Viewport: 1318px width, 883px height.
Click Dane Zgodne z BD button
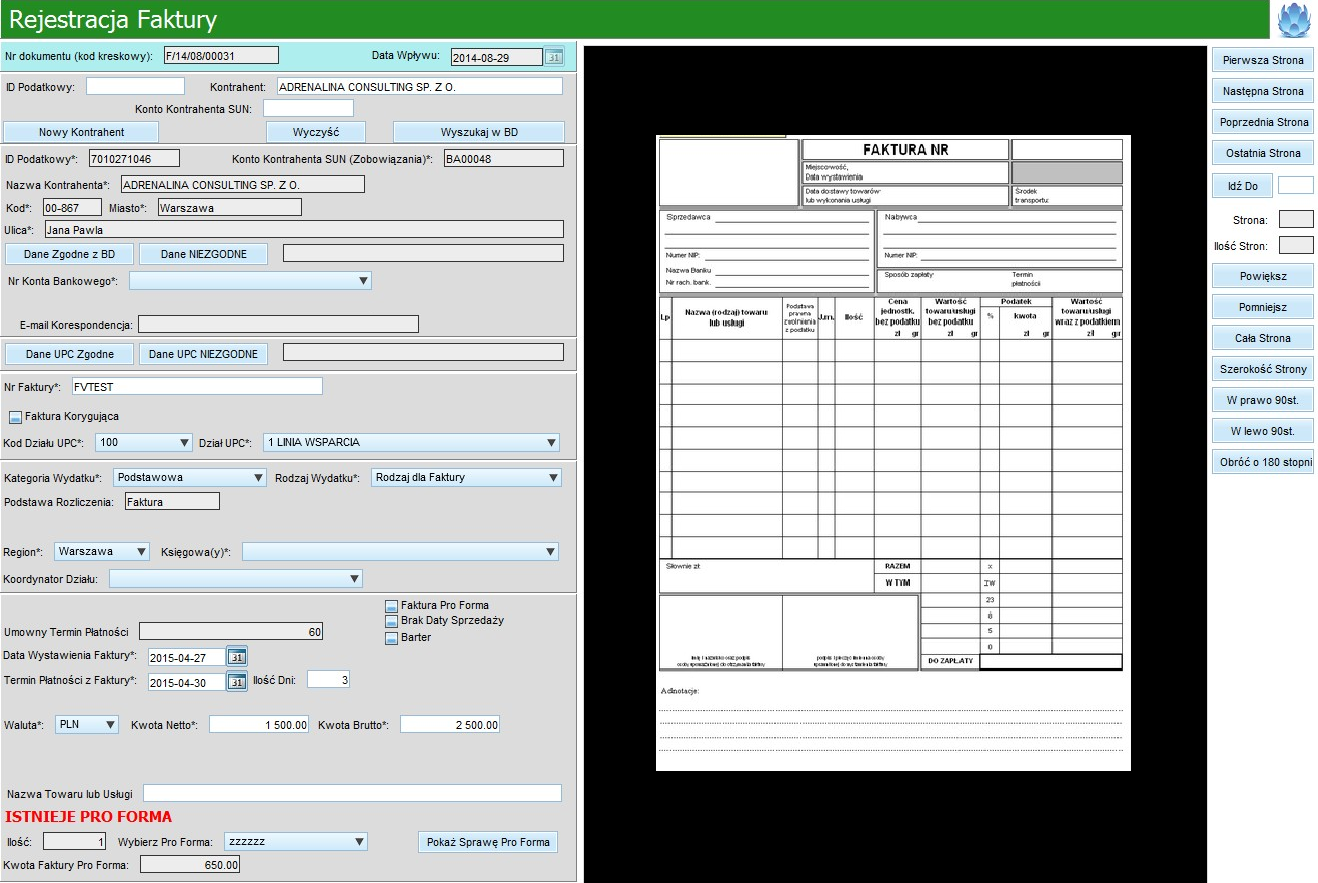[69, 254]
